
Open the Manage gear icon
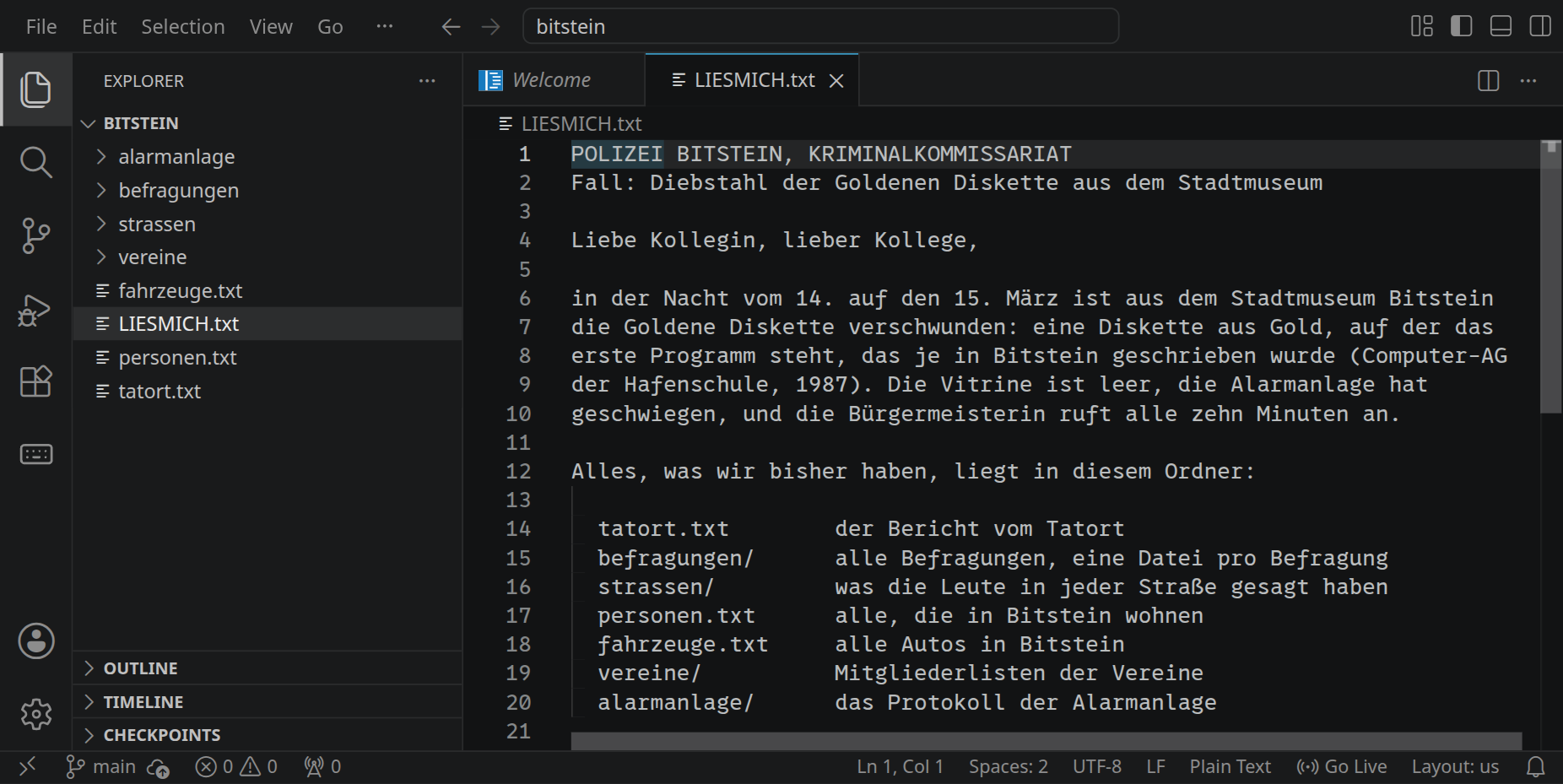pos(36,714)
